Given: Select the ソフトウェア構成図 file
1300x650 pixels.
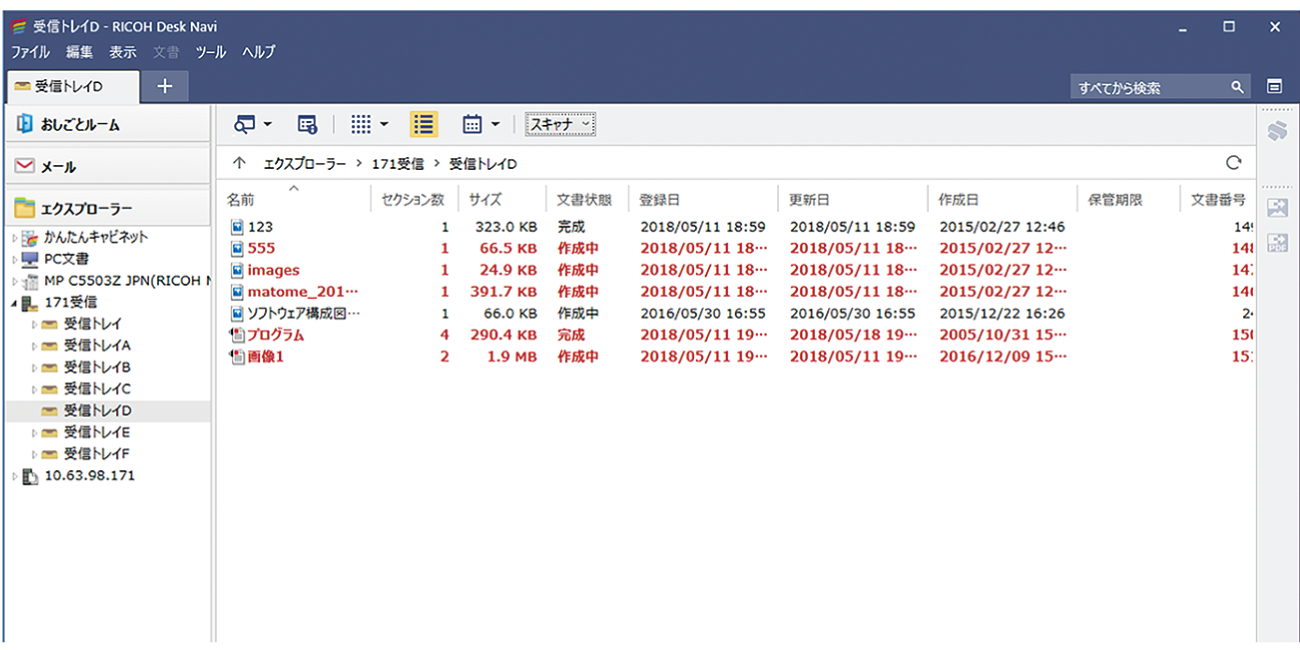Looking at the screenshot, I should pyautogui.click(x=303, y=313).
